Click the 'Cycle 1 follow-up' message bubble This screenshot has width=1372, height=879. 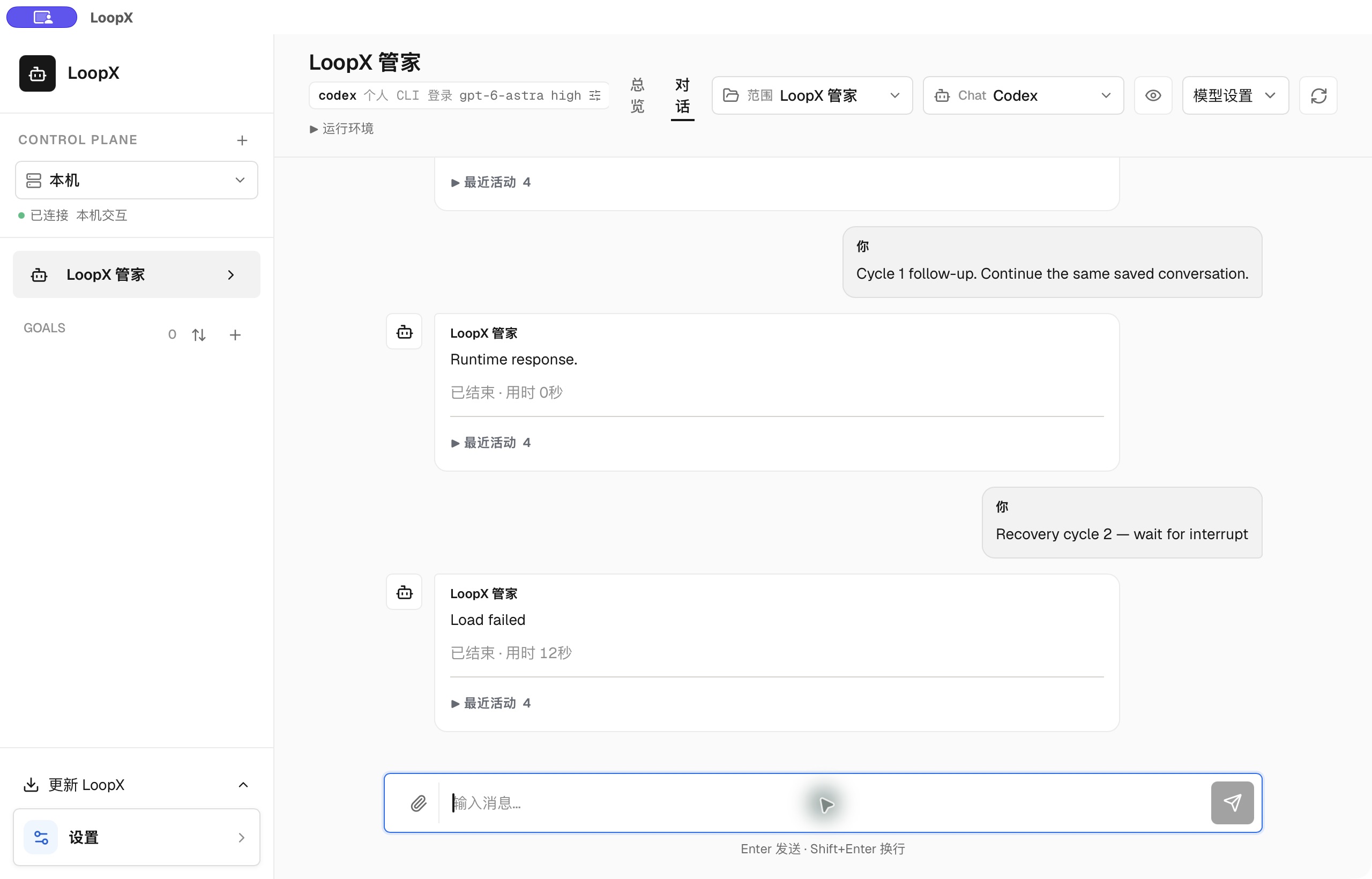tap(1052, 262)
